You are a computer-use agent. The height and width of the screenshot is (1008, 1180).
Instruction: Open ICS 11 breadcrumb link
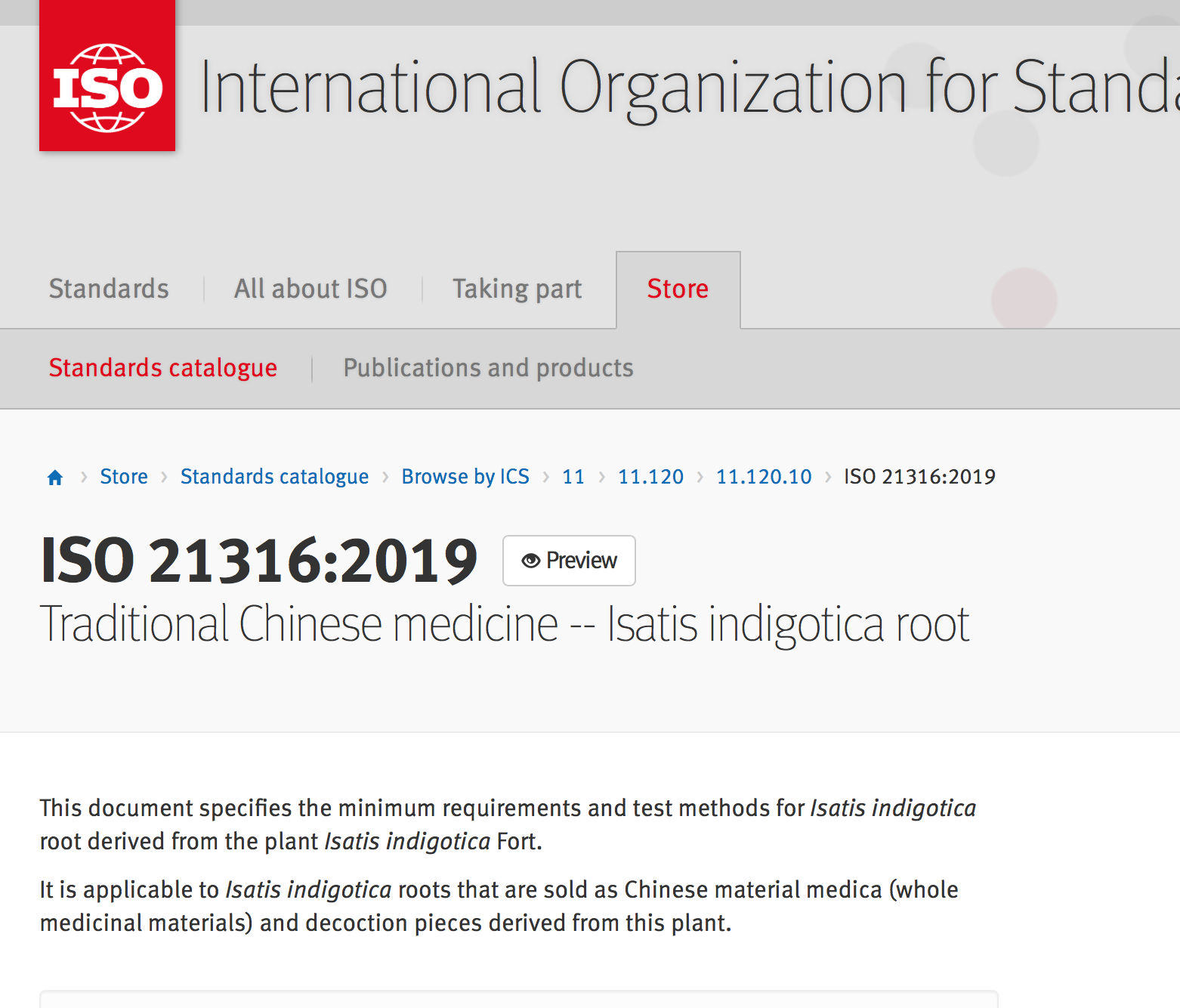[x=573, y=477]
